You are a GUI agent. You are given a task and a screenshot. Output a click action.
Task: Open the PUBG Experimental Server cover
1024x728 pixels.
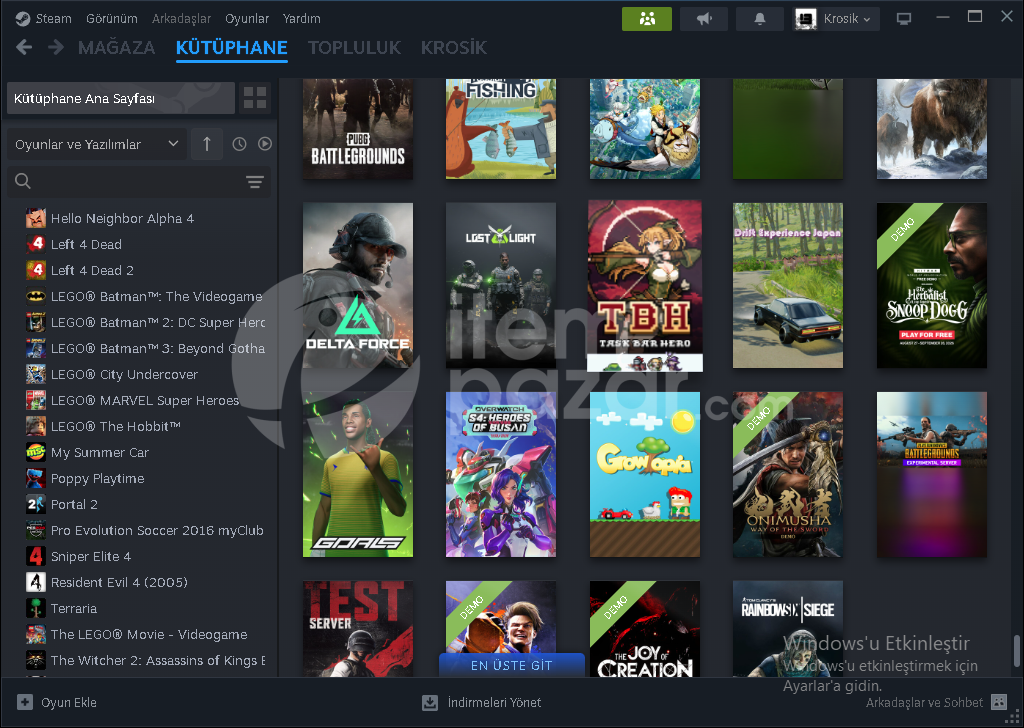pyautogui.click(x=931, y=475)
